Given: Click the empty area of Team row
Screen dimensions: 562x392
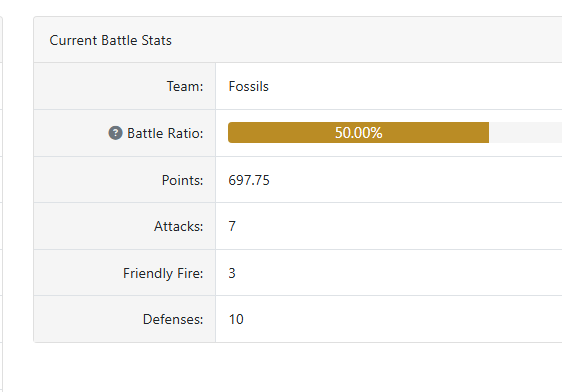Looking at the screenshot, I should [416, 86].
